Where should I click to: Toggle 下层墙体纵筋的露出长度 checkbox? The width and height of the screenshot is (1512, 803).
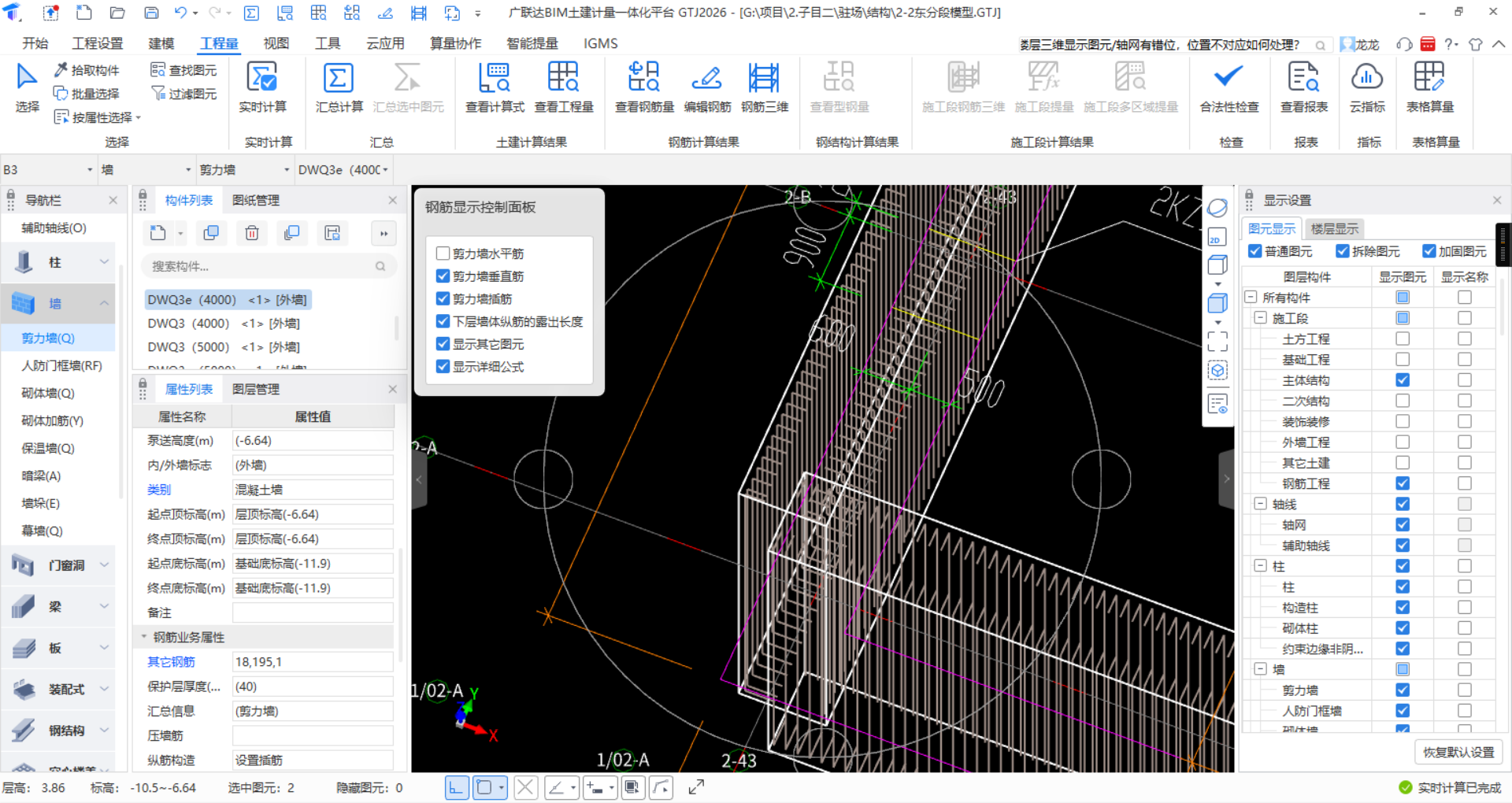pos(443,321)
